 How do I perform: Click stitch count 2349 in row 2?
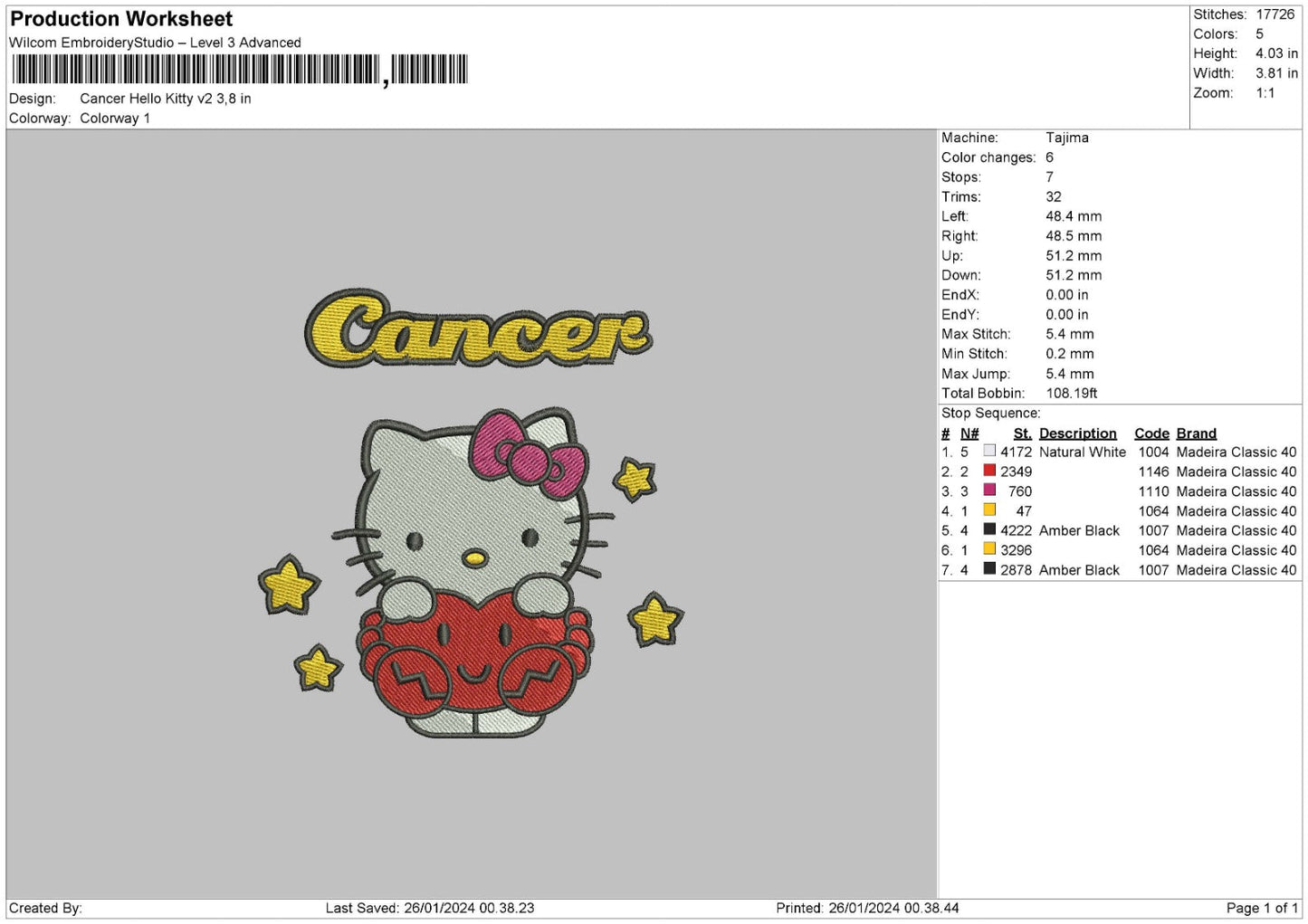coord(1016,472)
